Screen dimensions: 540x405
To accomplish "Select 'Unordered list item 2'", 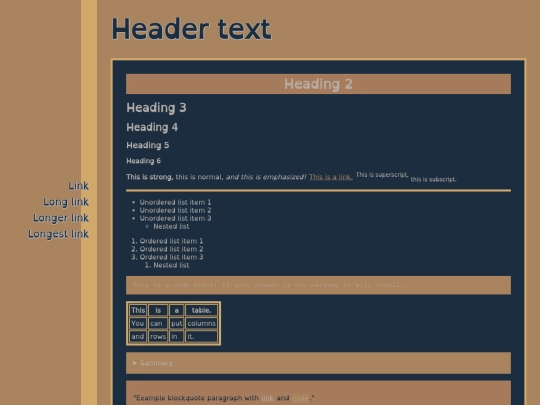I will 175,210.
